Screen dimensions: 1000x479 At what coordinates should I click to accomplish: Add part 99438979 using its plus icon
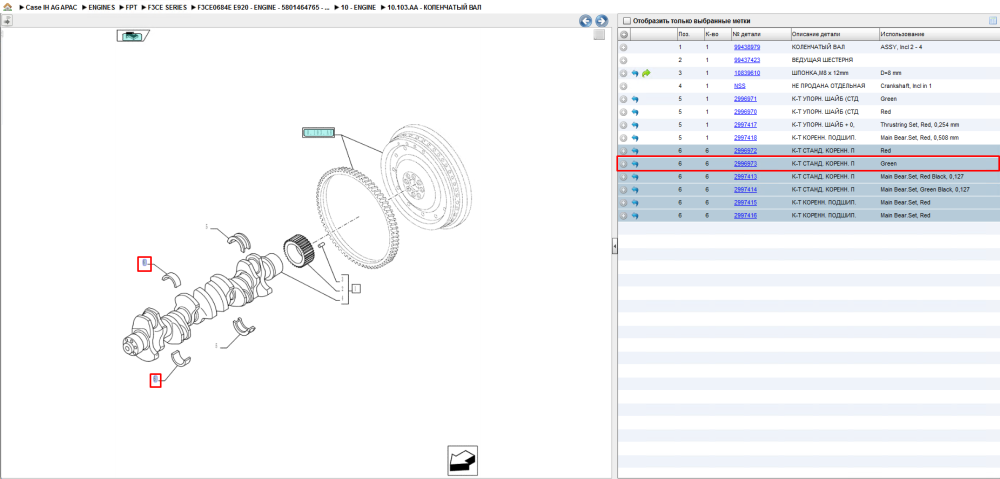(x=624, y=47)
